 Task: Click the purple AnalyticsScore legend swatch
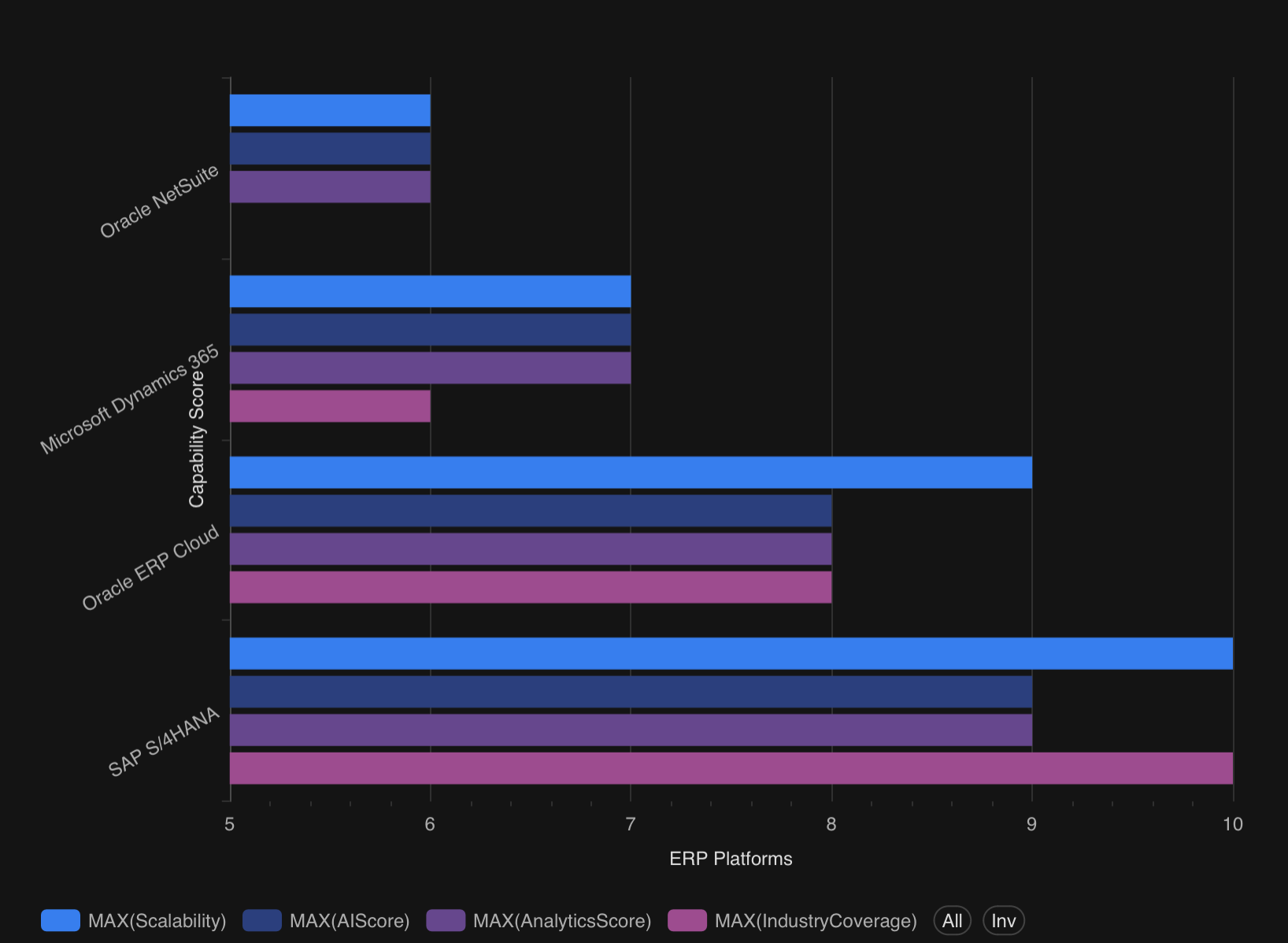point(446,920)
